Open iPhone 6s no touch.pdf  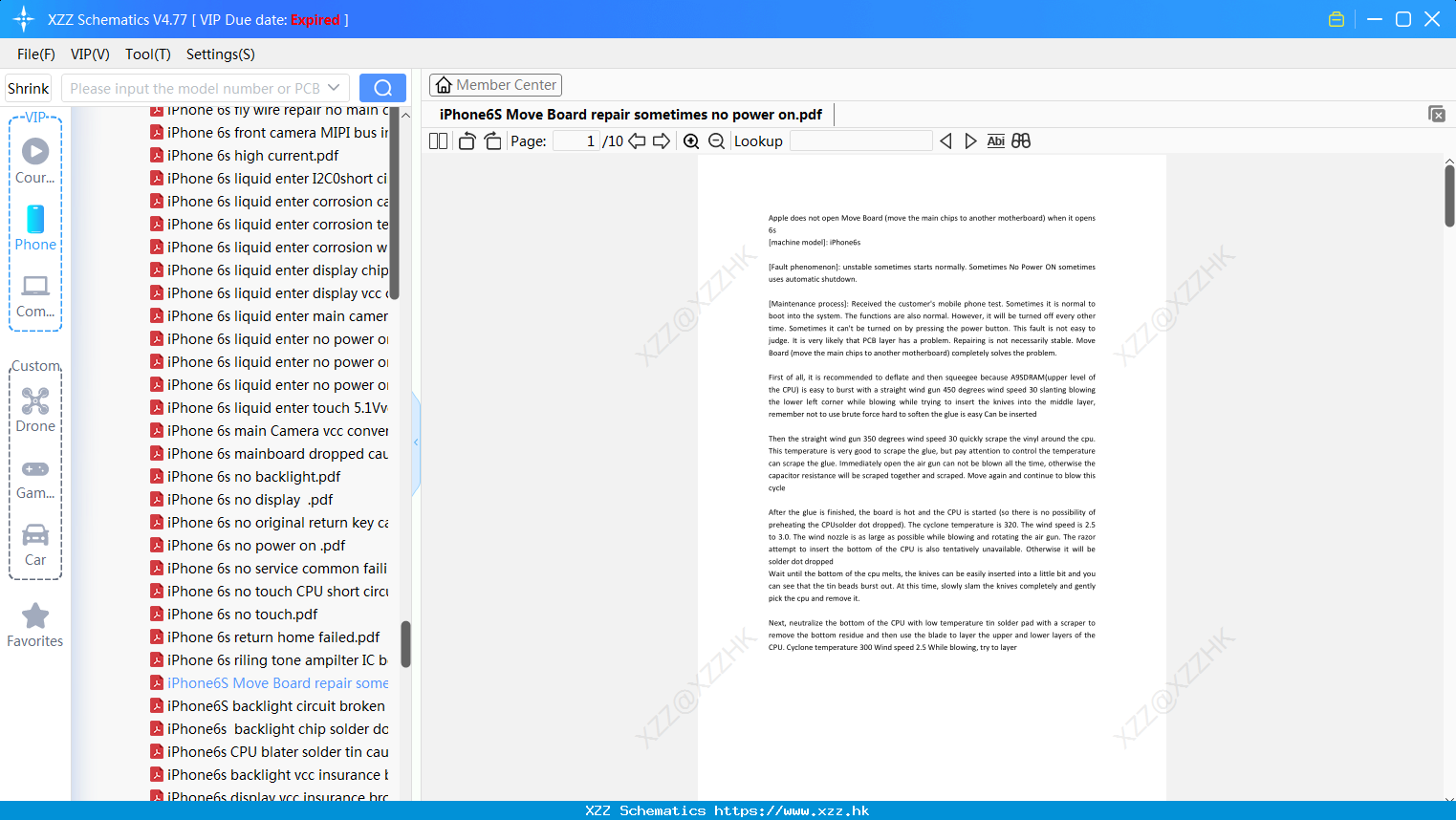(x=242, y=615)
